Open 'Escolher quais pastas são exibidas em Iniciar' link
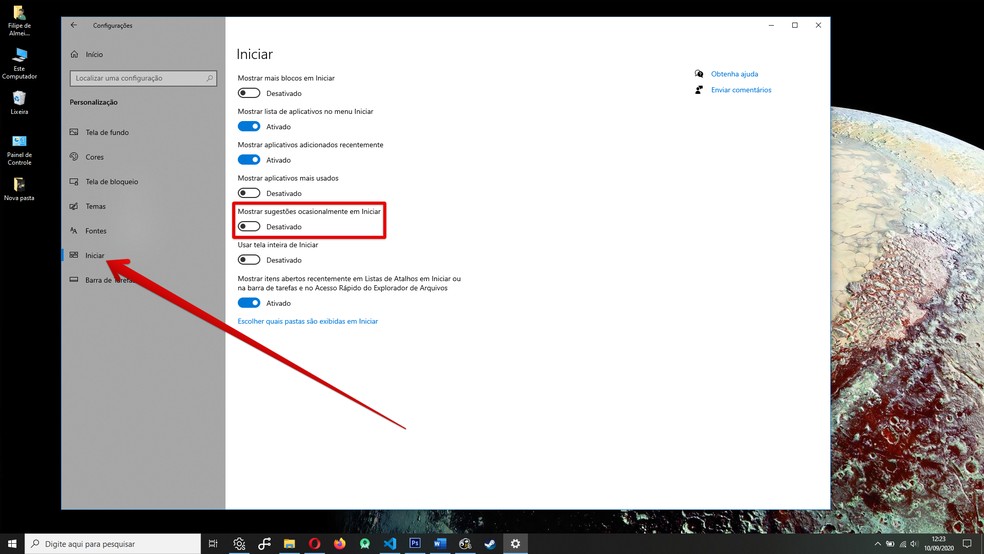 tap(308, 321)
